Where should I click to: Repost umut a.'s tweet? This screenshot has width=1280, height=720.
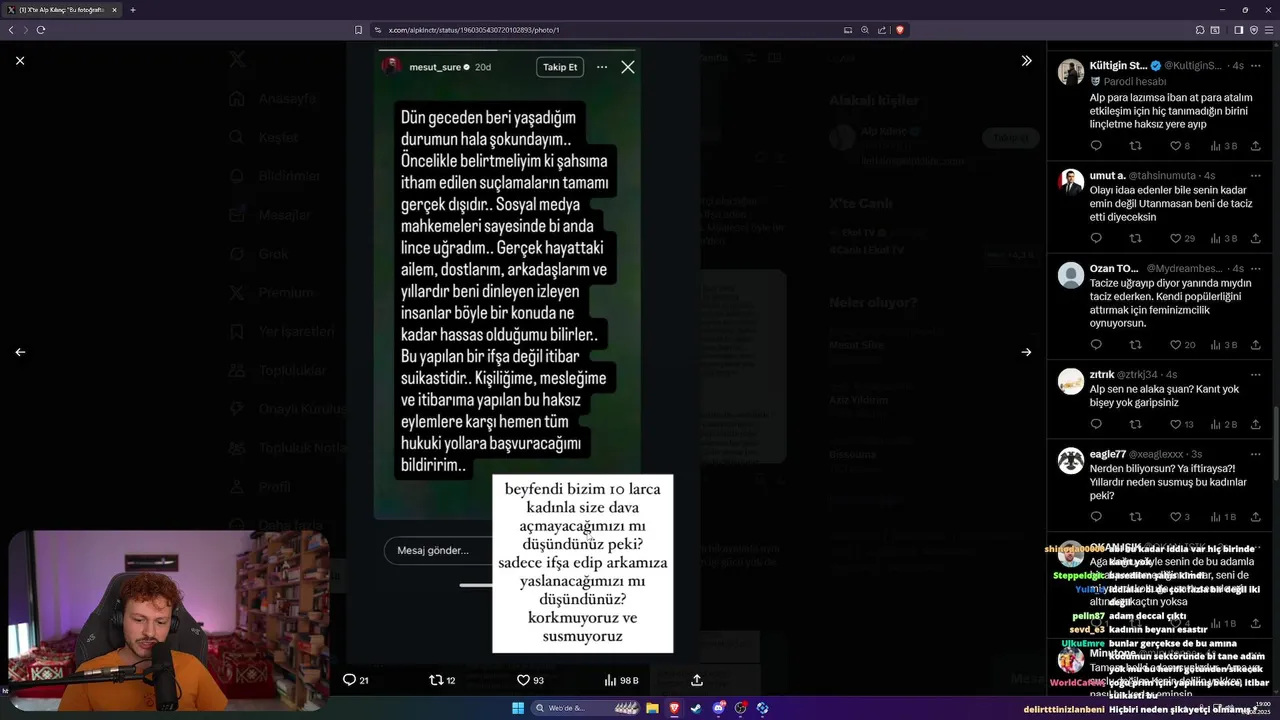[1135, 239]
